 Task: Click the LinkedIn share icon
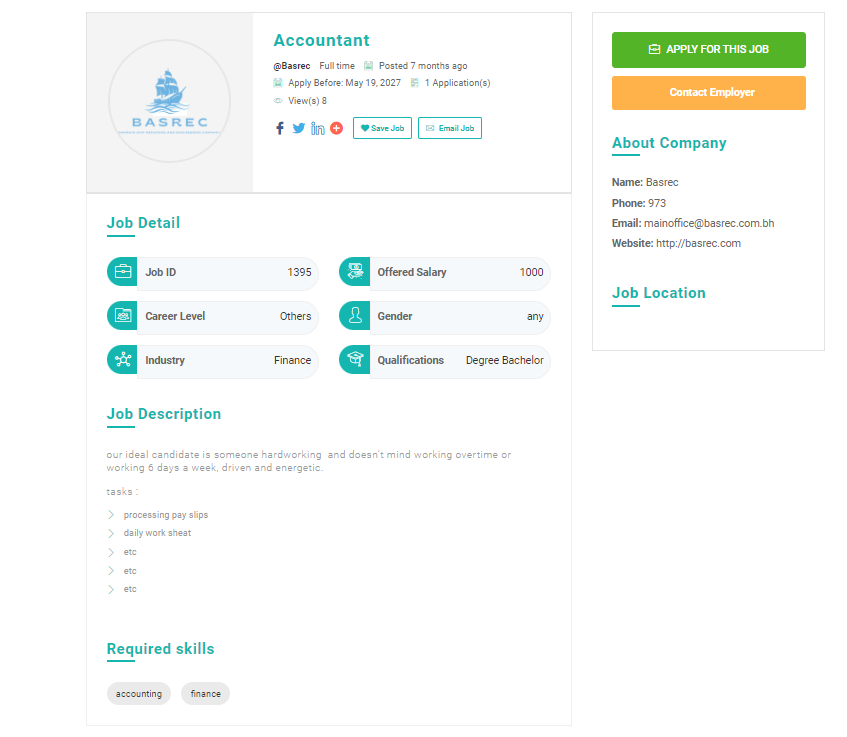click(318, 128)
